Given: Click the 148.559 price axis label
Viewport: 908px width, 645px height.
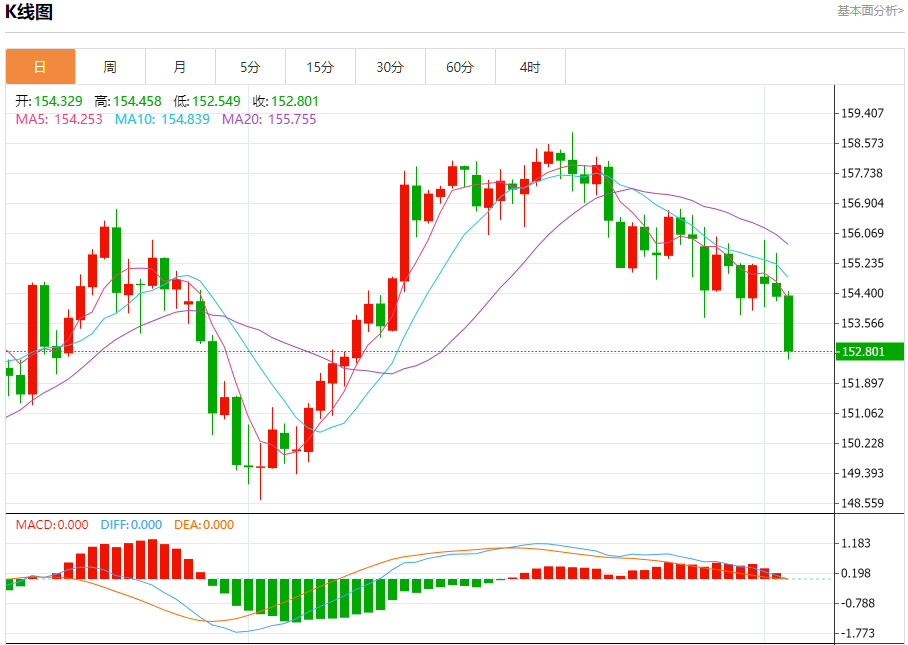Looking at the screenshot, I should [863, 503].
